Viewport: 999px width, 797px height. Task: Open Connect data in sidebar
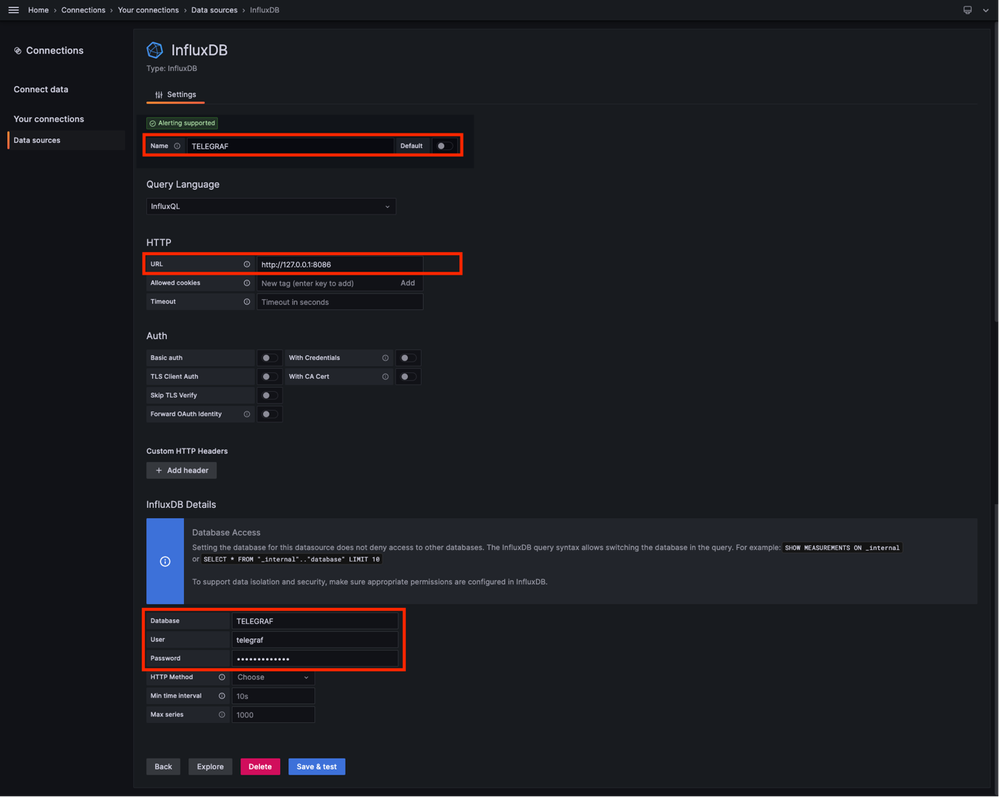pyautogui.click(x=41, y=90)
